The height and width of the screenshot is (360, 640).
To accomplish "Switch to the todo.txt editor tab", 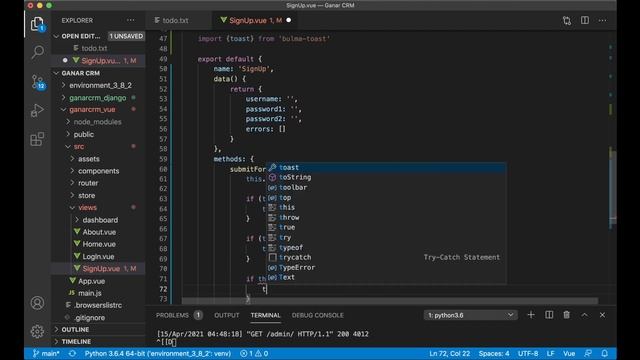I will pos(175,20).
